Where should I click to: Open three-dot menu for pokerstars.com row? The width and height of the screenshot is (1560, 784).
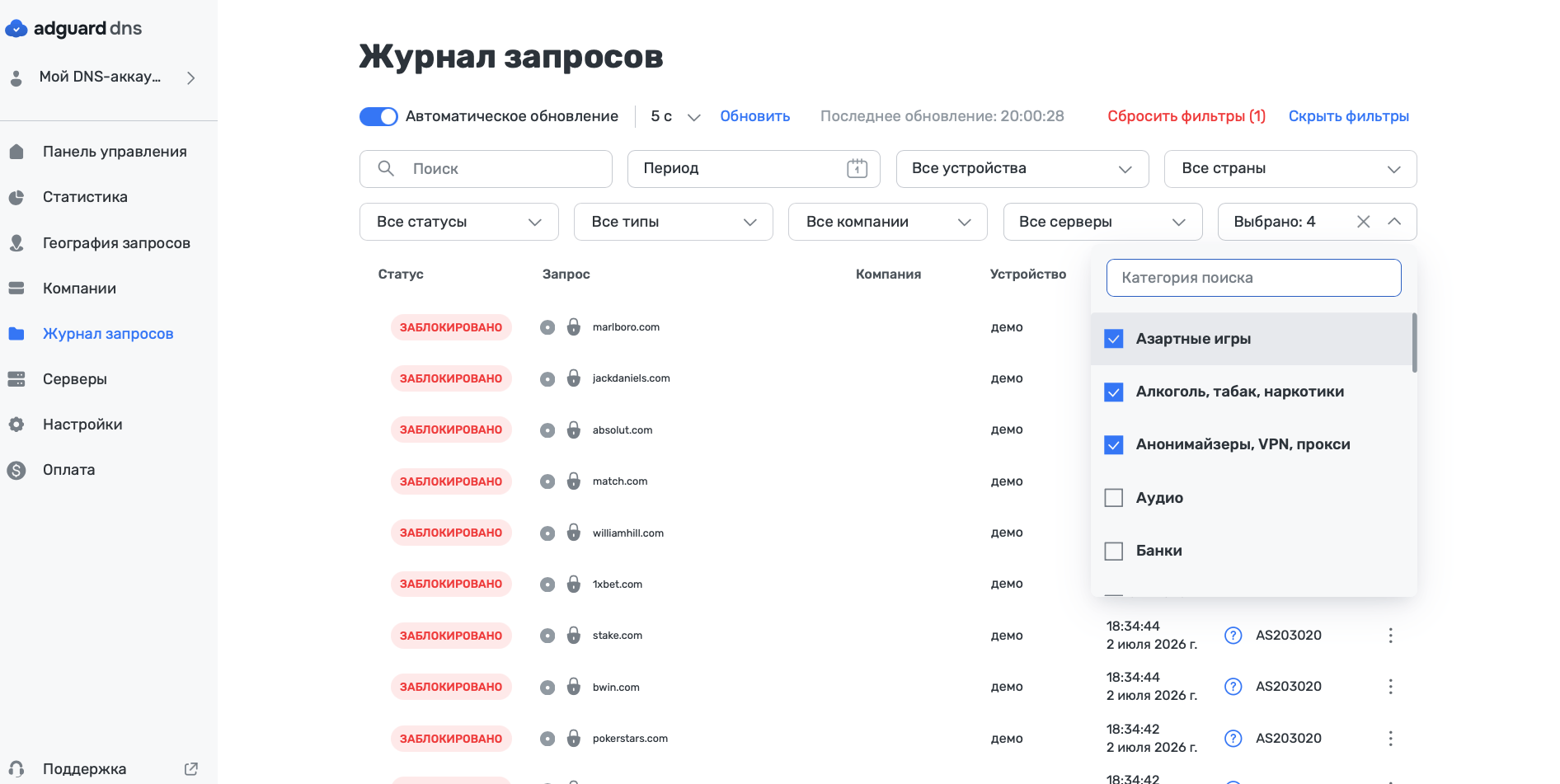(x=1391, y=739)
